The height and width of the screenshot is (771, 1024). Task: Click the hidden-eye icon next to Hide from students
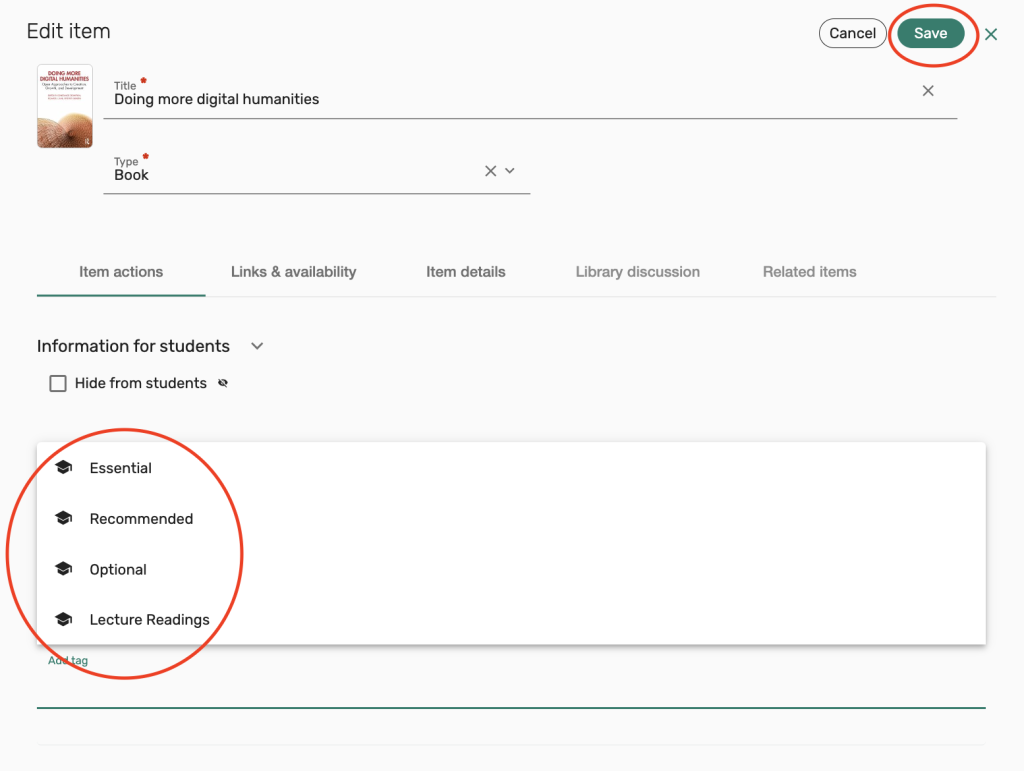click(223, 383)
